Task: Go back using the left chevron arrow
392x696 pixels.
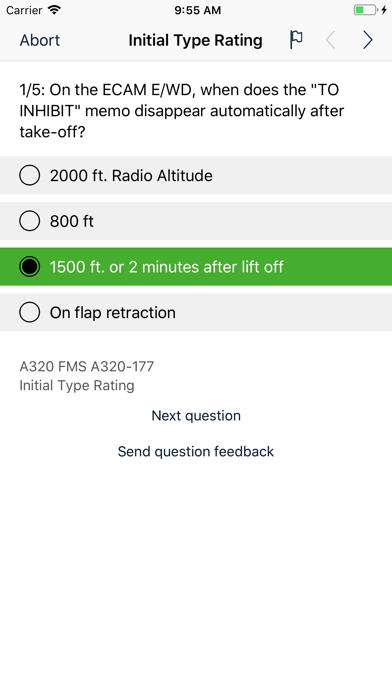Action: [x=330, y=40]
